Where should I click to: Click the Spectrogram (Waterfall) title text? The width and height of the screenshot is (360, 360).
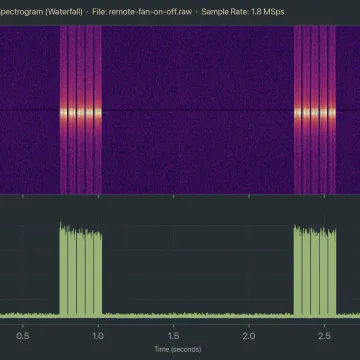pyautogui.click(x=41, y=12)
